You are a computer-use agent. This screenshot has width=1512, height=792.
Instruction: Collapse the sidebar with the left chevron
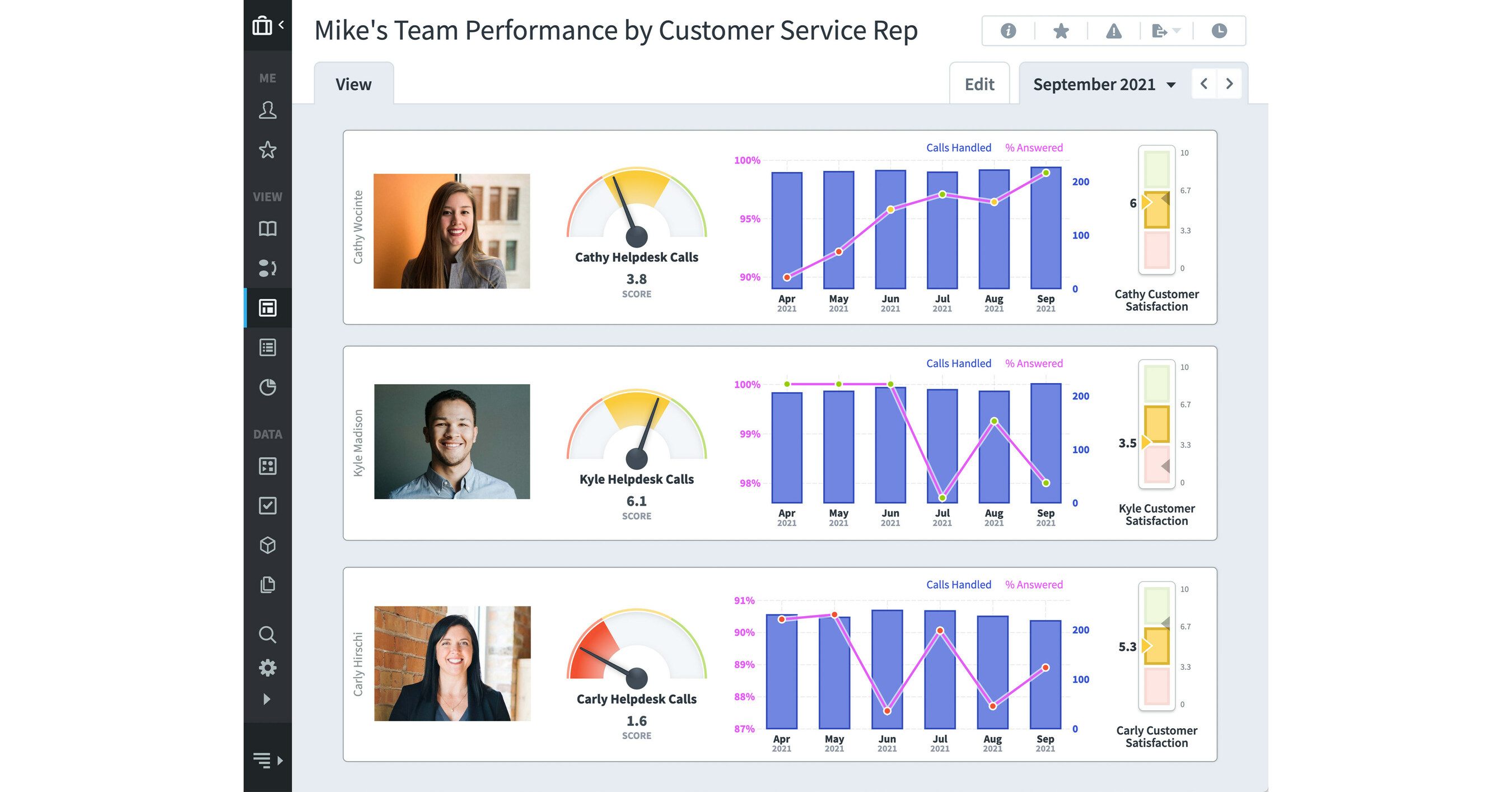[x=280, y=25]
